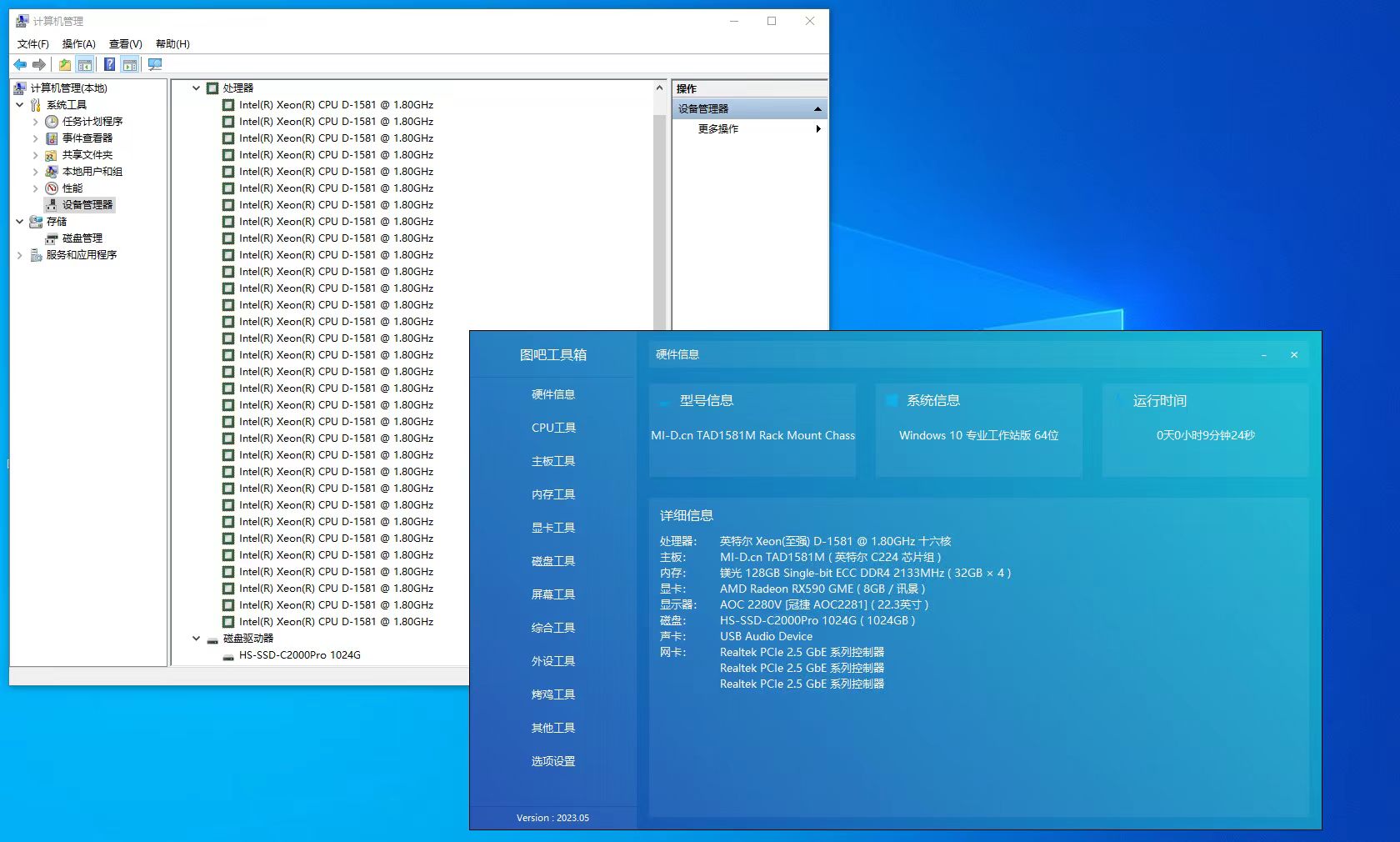Collapse the 设备管理器 section in 操作 pane
Screen dimensions: 1400x842
[817, 109]
